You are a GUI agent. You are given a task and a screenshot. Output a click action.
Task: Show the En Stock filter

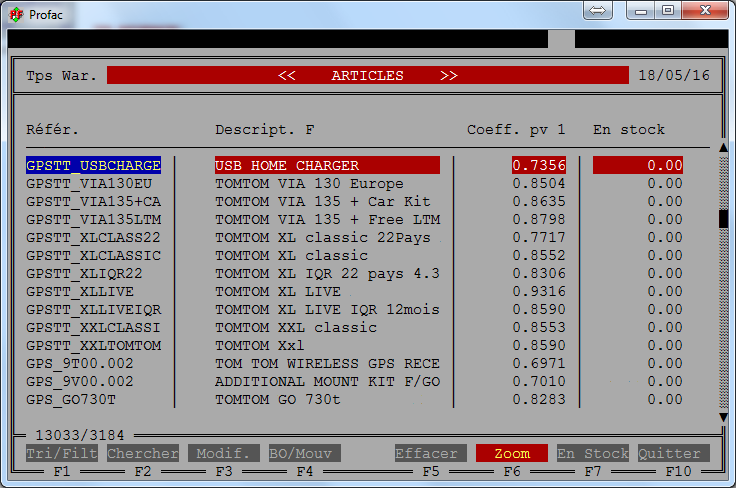point(593,453)
